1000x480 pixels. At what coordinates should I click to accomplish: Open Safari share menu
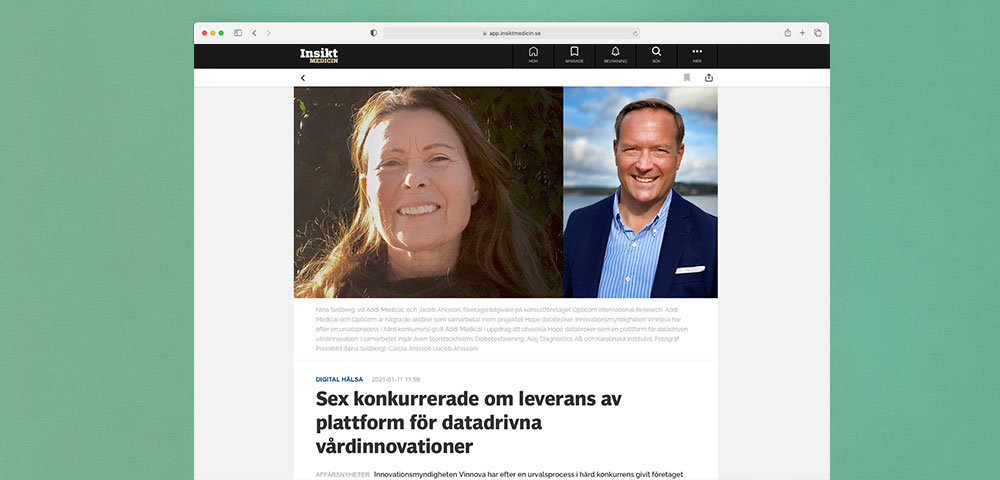(x=788, y=33)
